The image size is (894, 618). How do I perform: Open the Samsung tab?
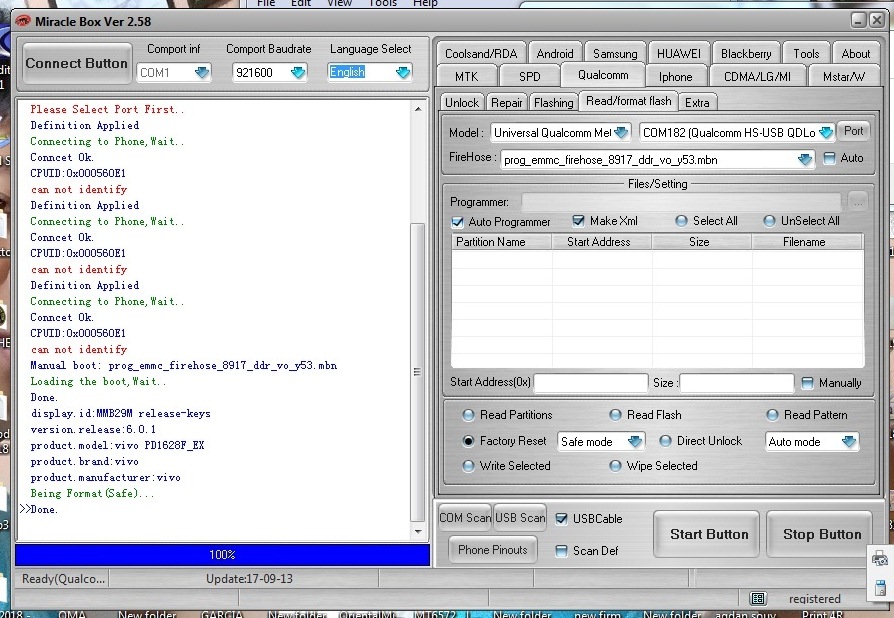click(x=615, y=54)
